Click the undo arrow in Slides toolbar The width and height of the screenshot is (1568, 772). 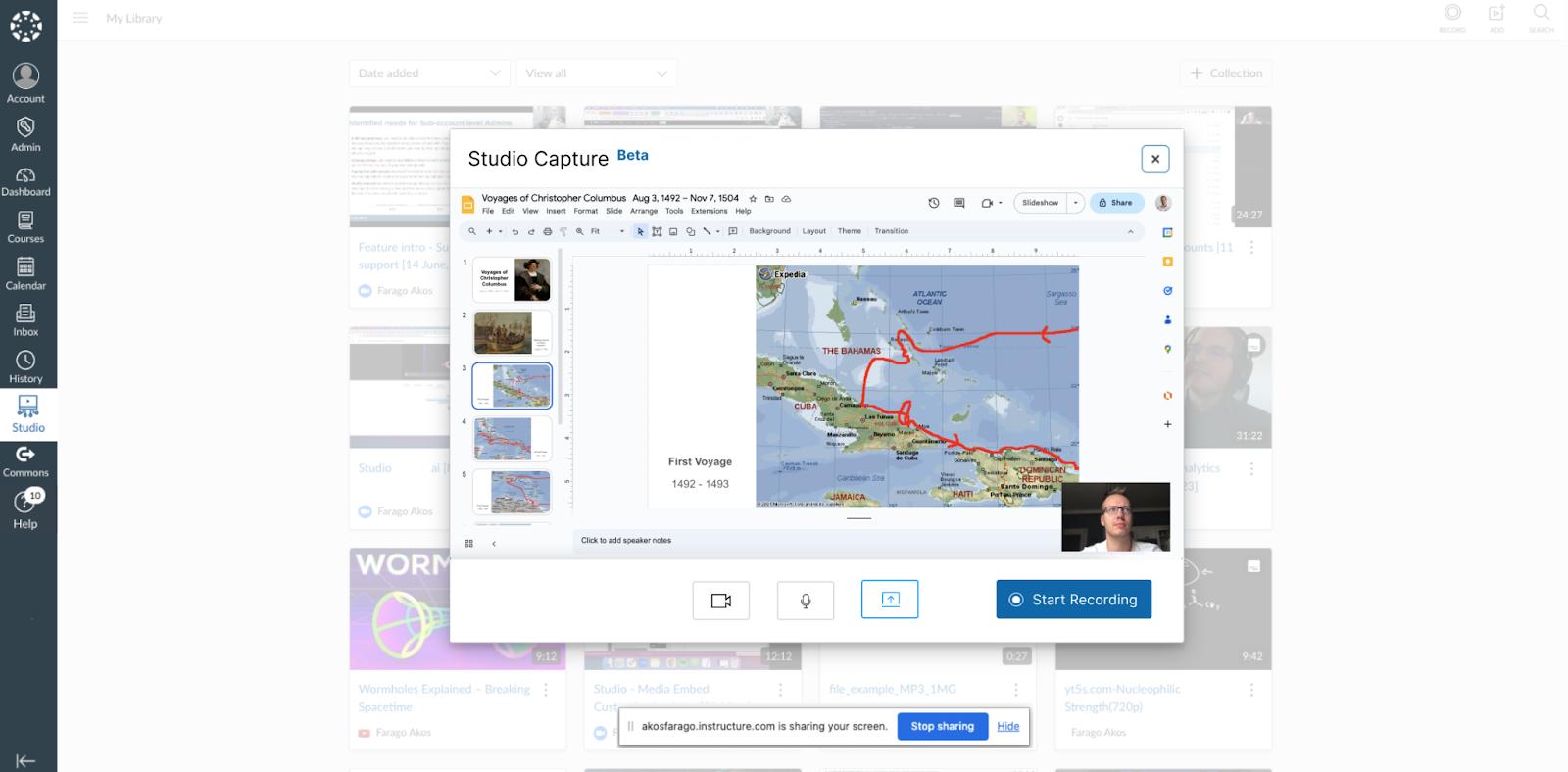click(x=515, y=231)
